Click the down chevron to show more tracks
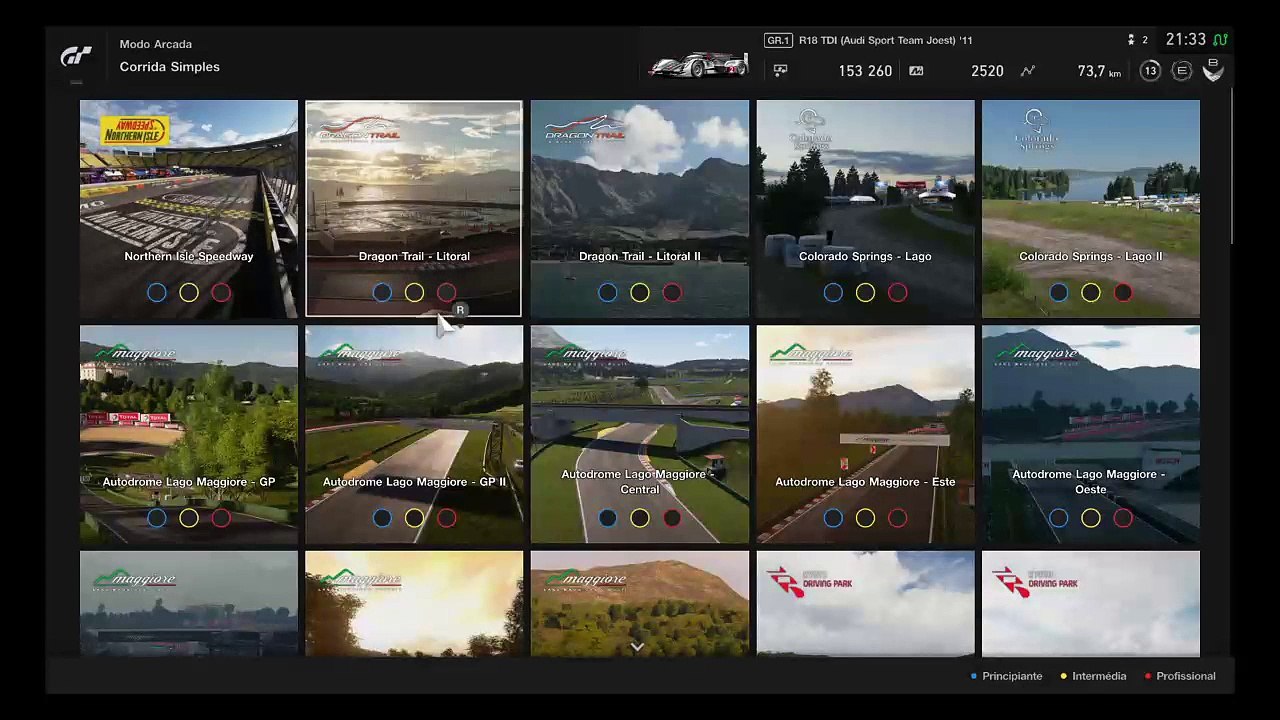The image size is (1280, 720). [637, 647]
